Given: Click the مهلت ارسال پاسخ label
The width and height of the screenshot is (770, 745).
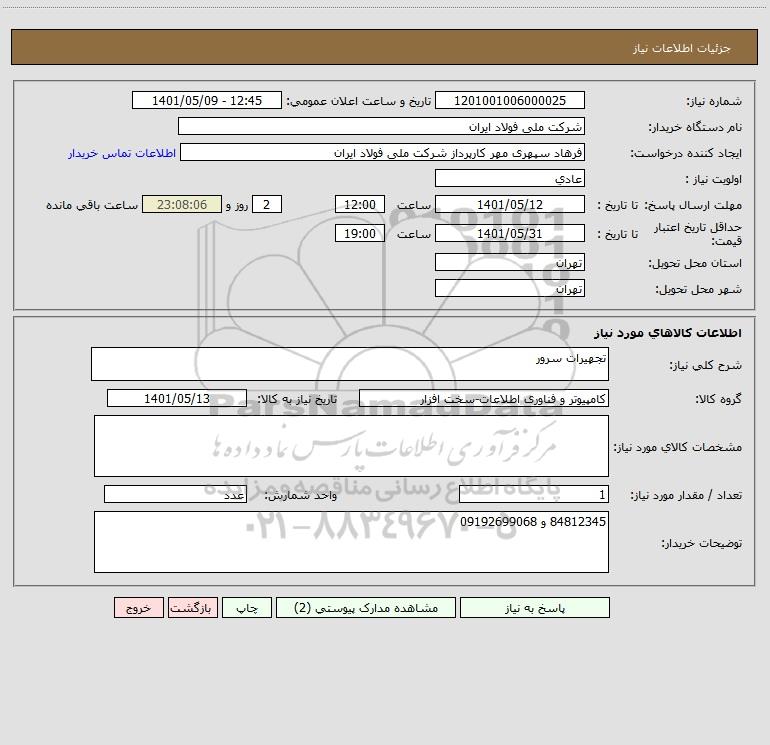Looking at the screenshot, I should tap(693, 205).
